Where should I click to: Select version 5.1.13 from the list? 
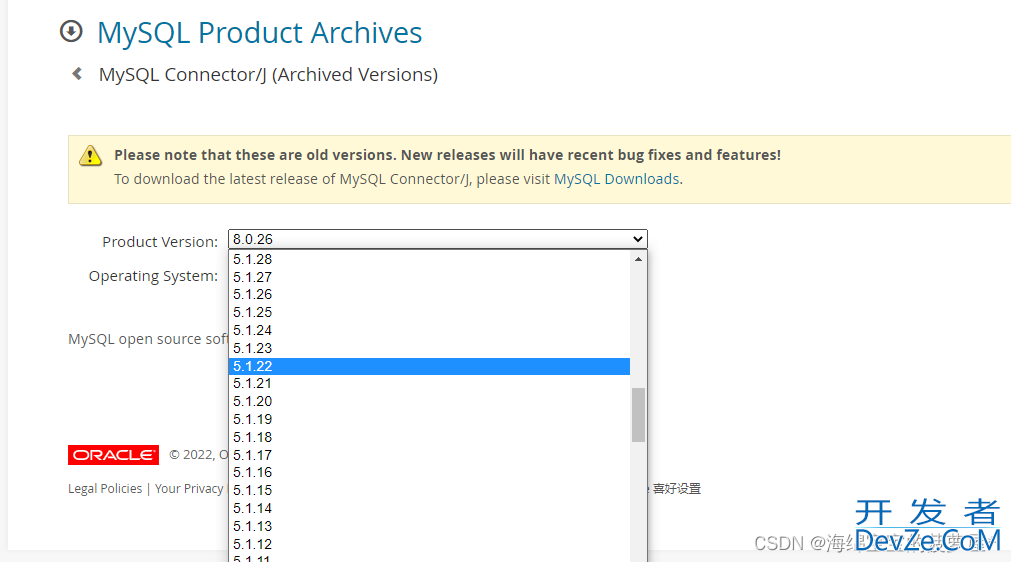(429, 527)
